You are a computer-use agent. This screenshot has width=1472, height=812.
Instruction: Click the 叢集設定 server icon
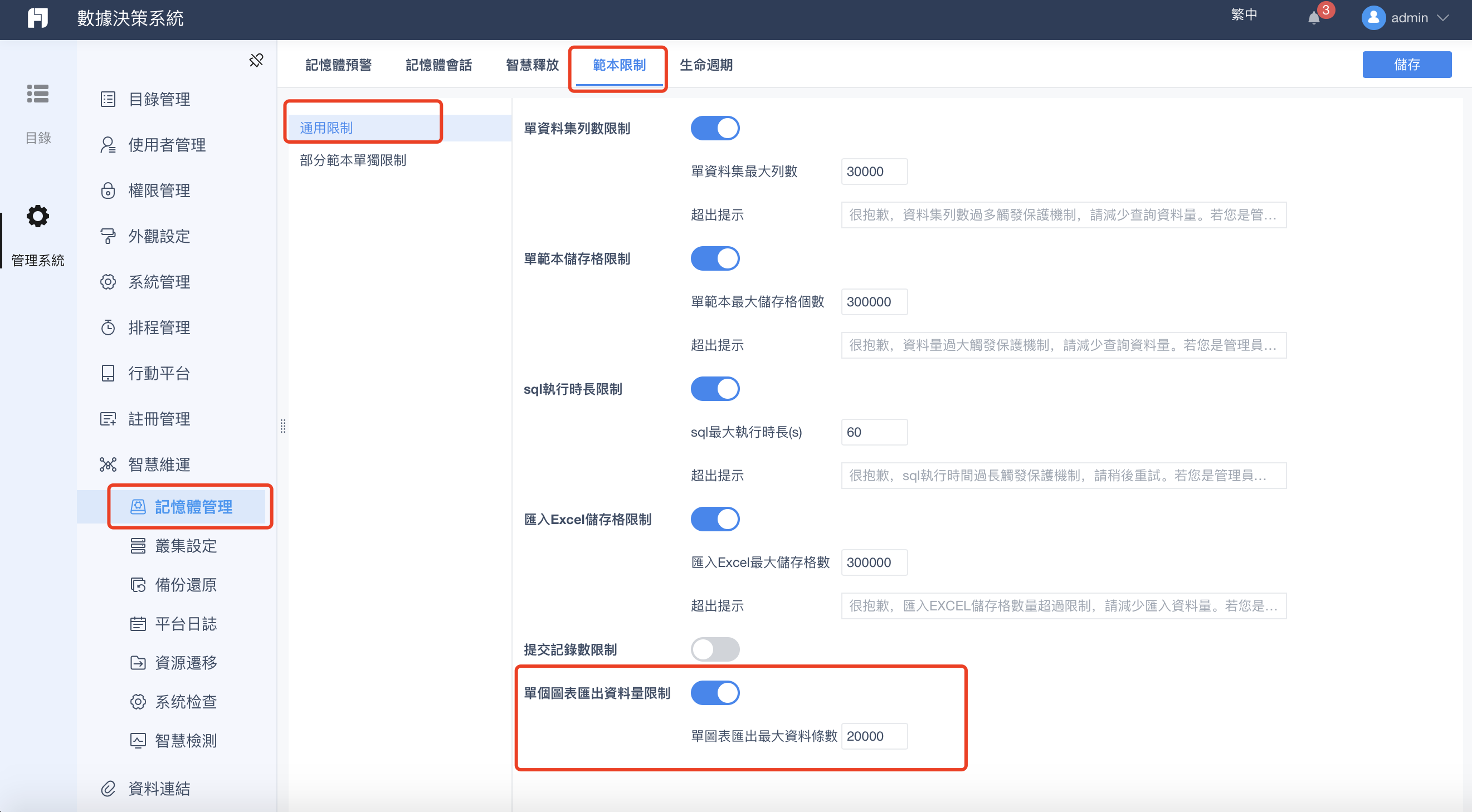pyautogui.click(x=138, y=546)
